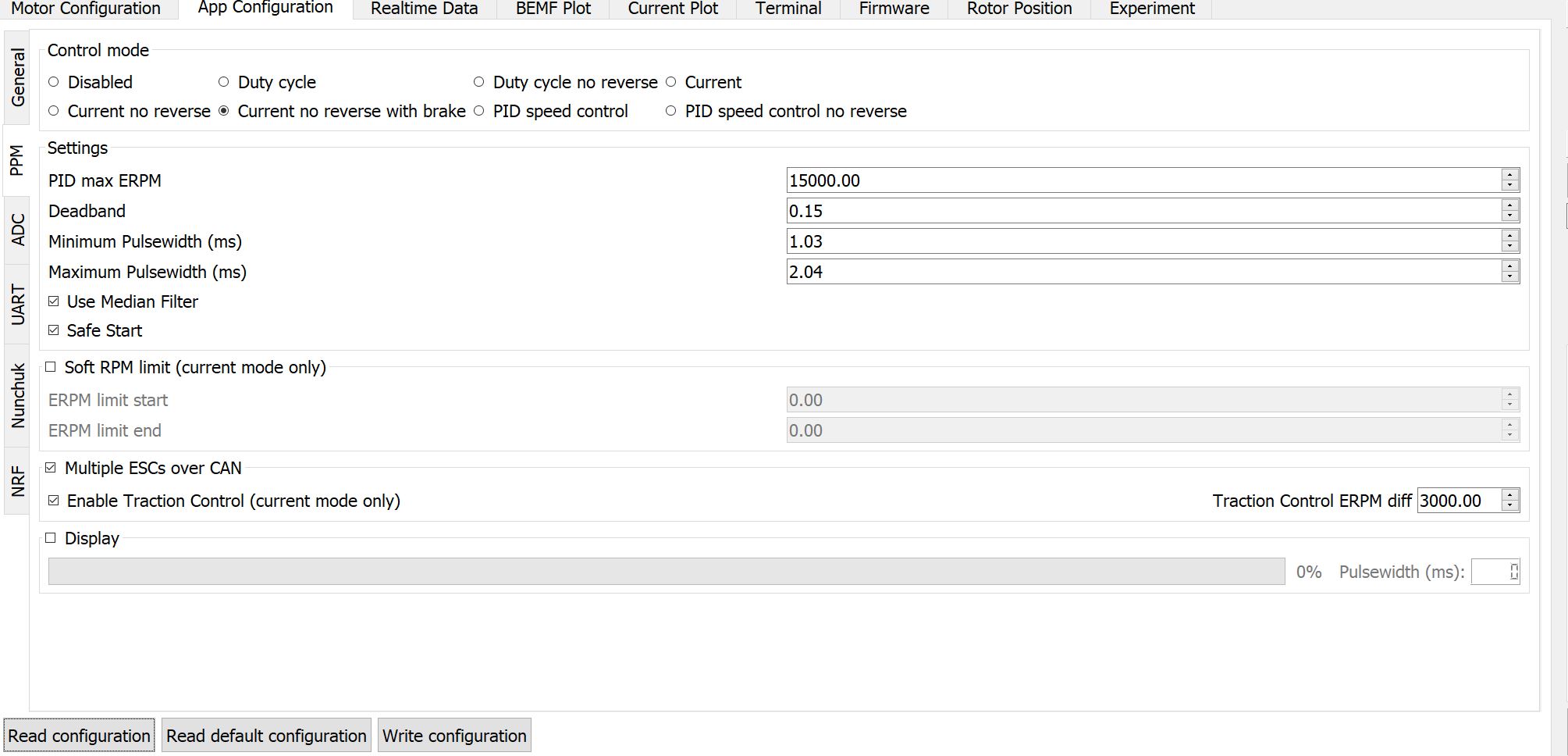Toggle the Safe Start checkbox

[54, 330]
